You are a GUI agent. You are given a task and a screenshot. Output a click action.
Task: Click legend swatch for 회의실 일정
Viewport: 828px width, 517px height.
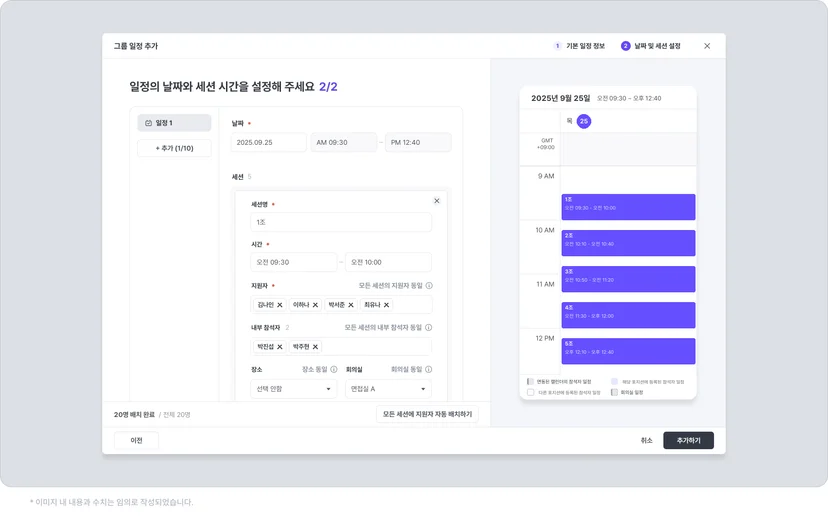[614, 392]
